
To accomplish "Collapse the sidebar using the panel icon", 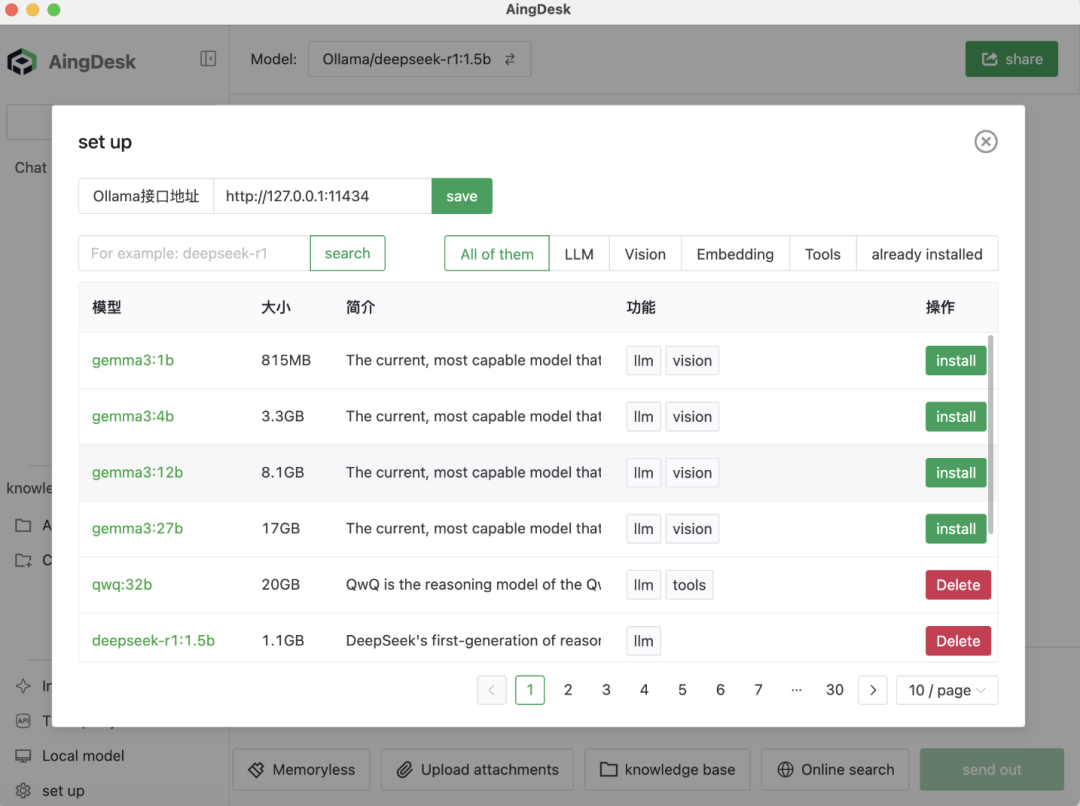I will tap(208, 59).
